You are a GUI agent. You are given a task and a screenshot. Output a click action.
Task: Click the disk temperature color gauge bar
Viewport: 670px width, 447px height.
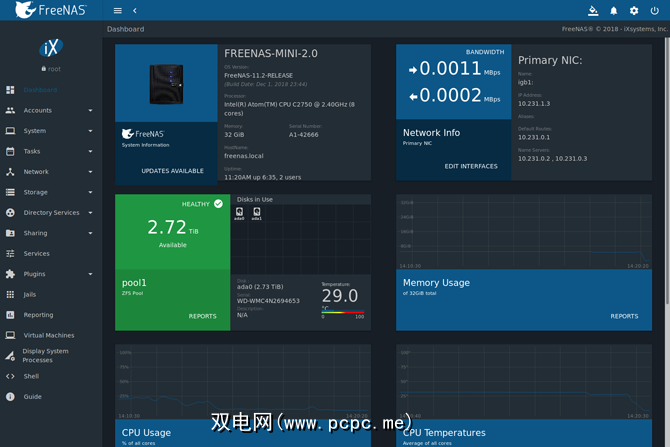tap(342, 311)
